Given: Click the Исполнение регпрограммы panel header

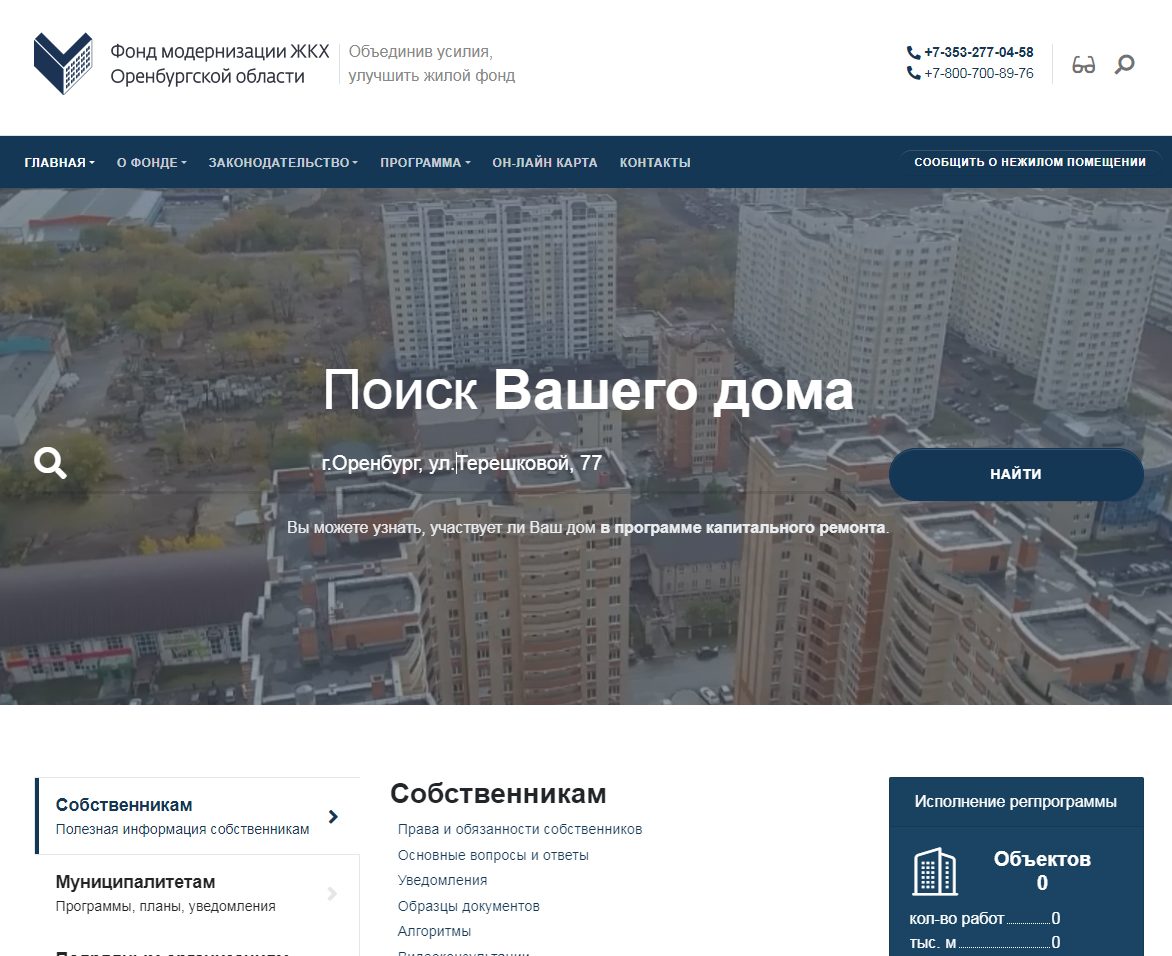Looking at the screenshot, I should pos(1016,802).
